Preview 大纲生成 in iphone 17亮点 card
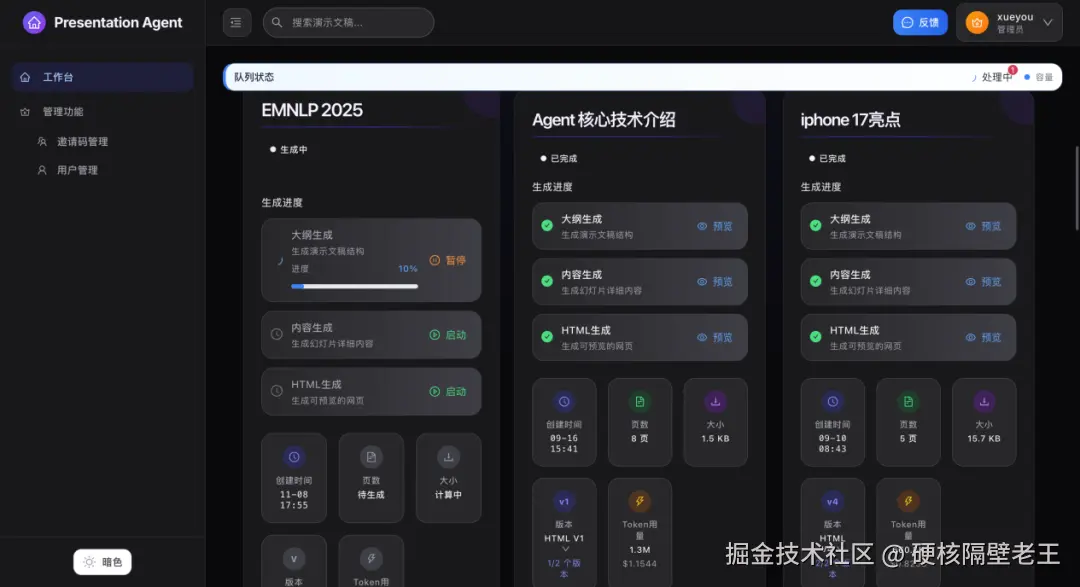The width and height of the screenshot is (1080, 587). [x=983, y=226]
